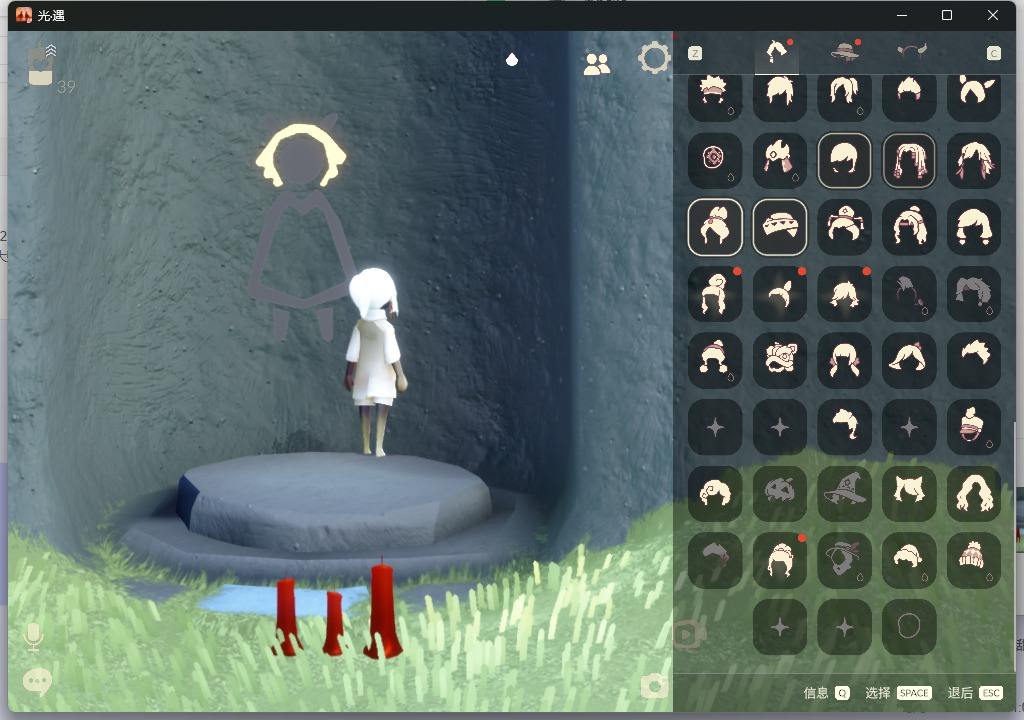Select the small swept tuft hairstyle

tap(974, 360)
